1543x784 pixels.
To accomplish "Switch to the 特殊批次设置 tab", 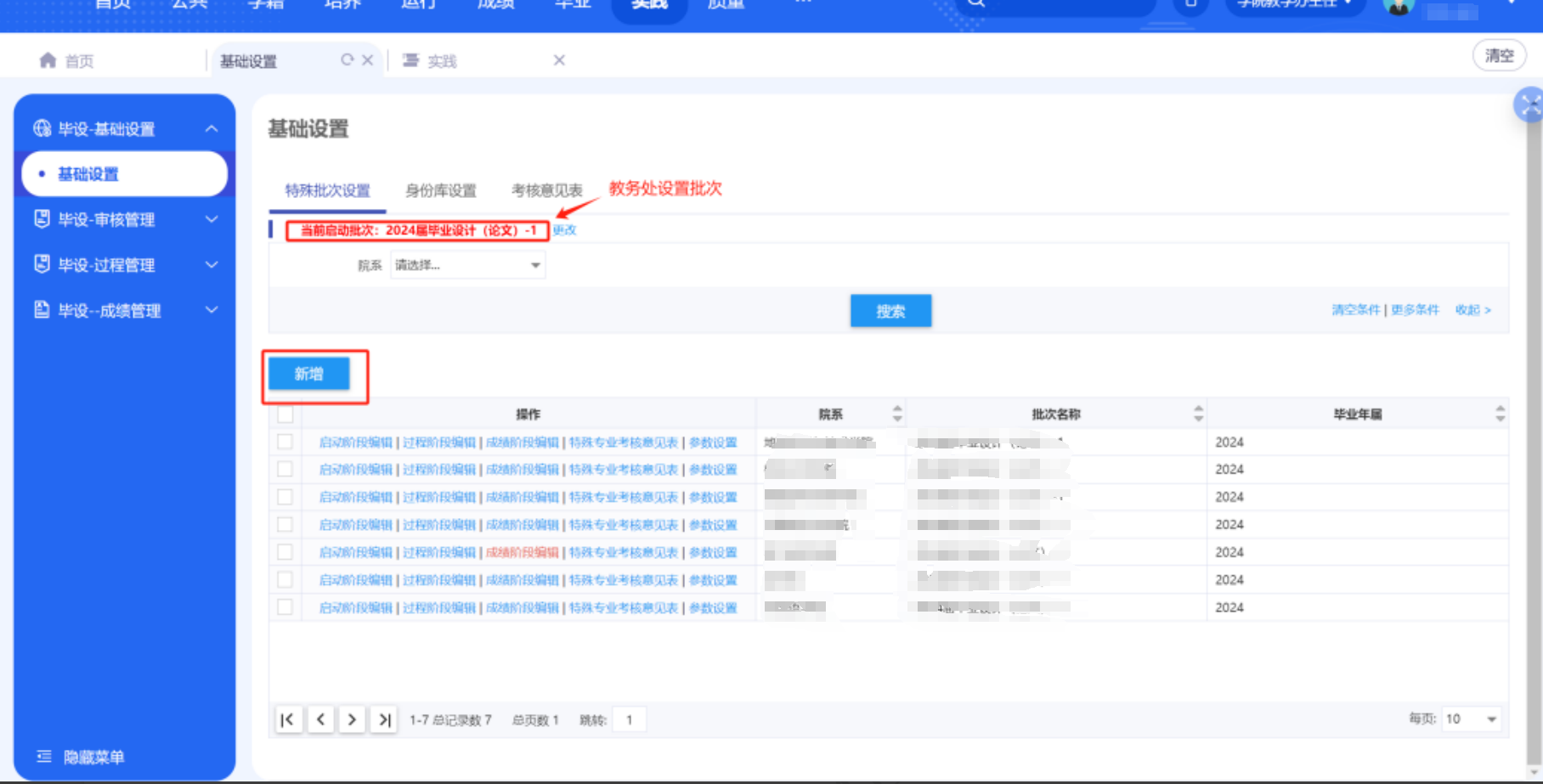I will point(327,190).
